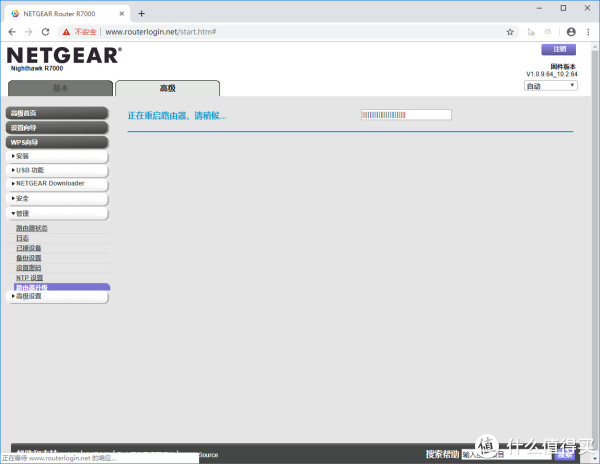Click the 正在重启路由器 status text
The height and width of the screenshot is (464, 600).
coord(177,116)
